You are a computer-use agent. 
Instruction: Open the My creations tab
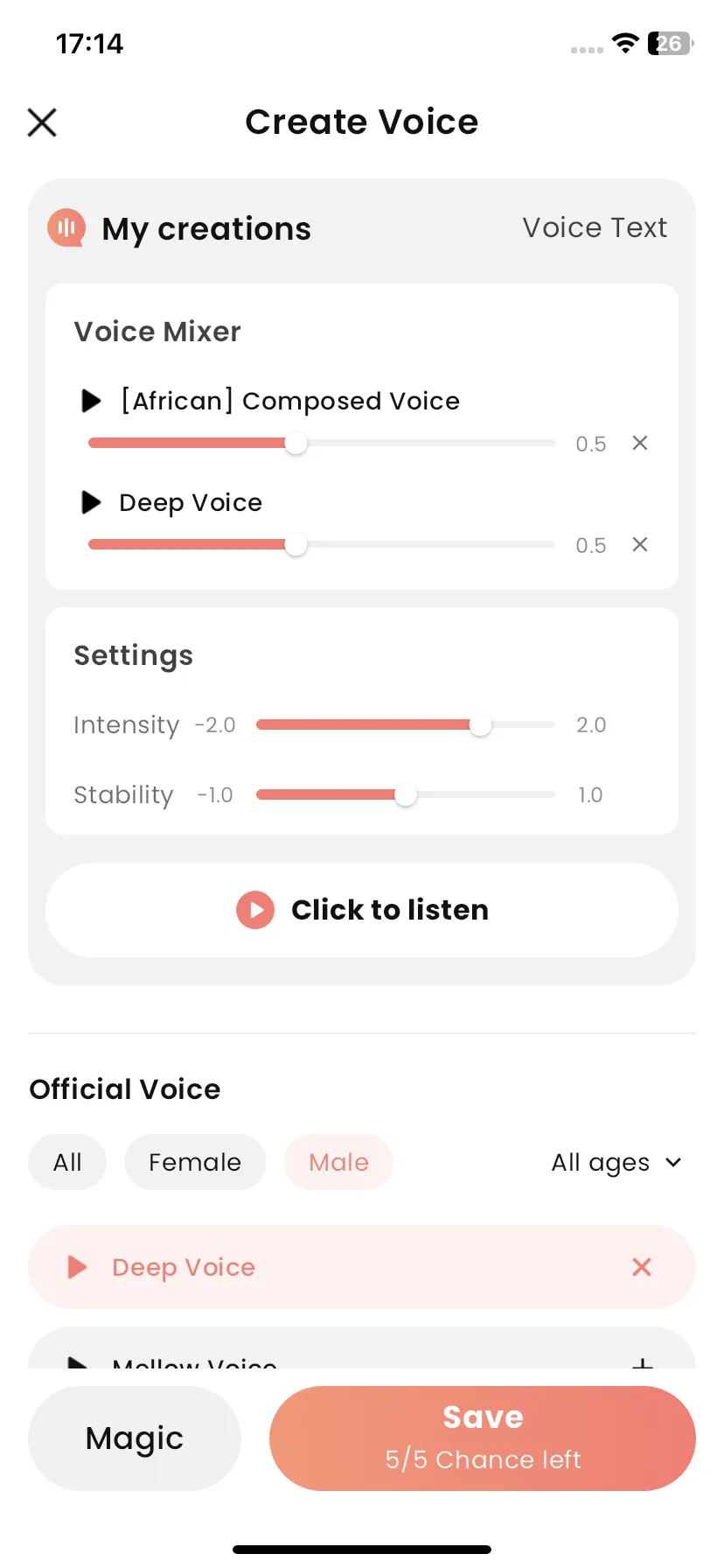[206, 228]
